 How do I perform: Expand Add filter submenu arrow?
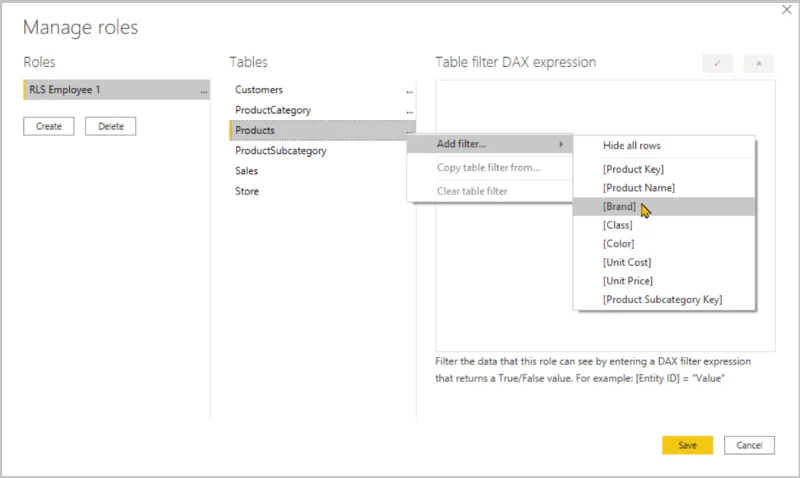(561, 144)
